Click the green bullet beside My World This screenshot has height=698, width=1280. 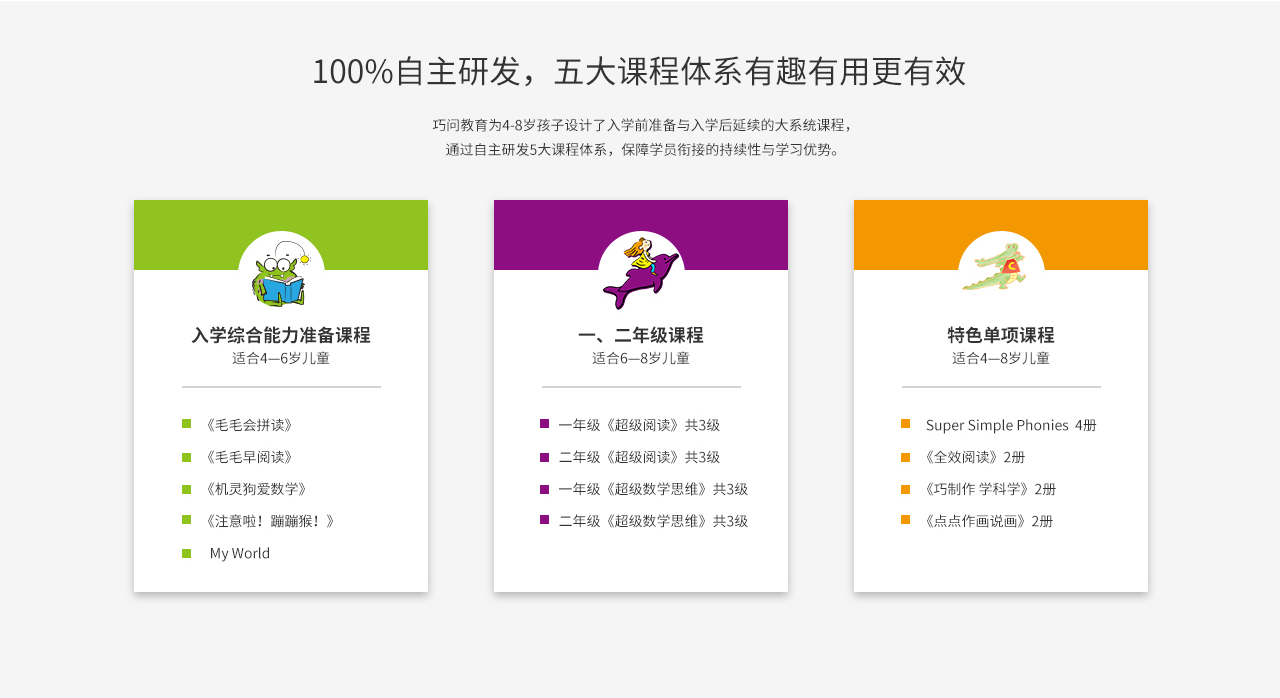[186, 553]
